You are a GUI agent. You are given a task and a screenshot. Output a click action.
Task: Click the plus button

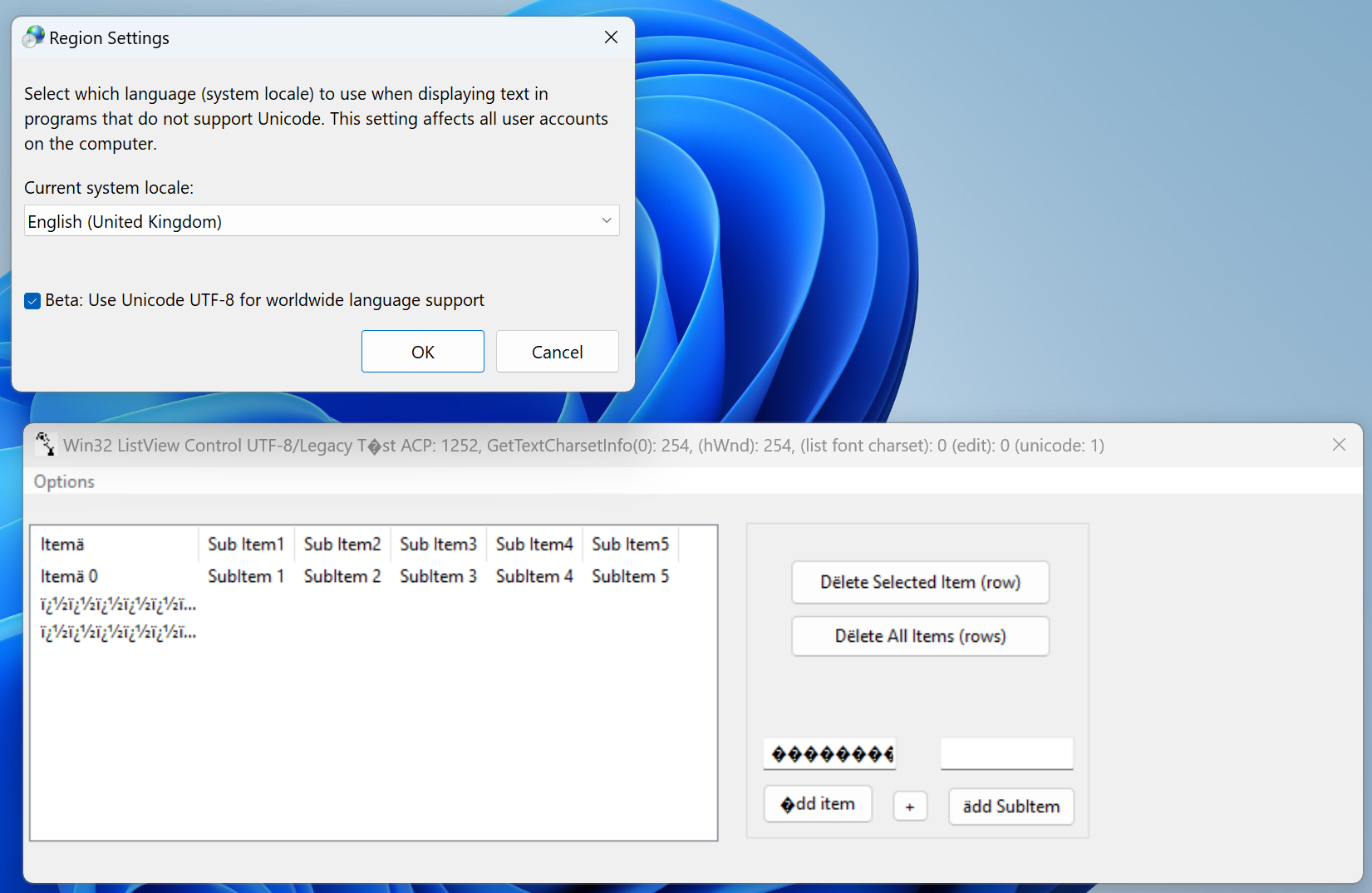tap(910, 807)
